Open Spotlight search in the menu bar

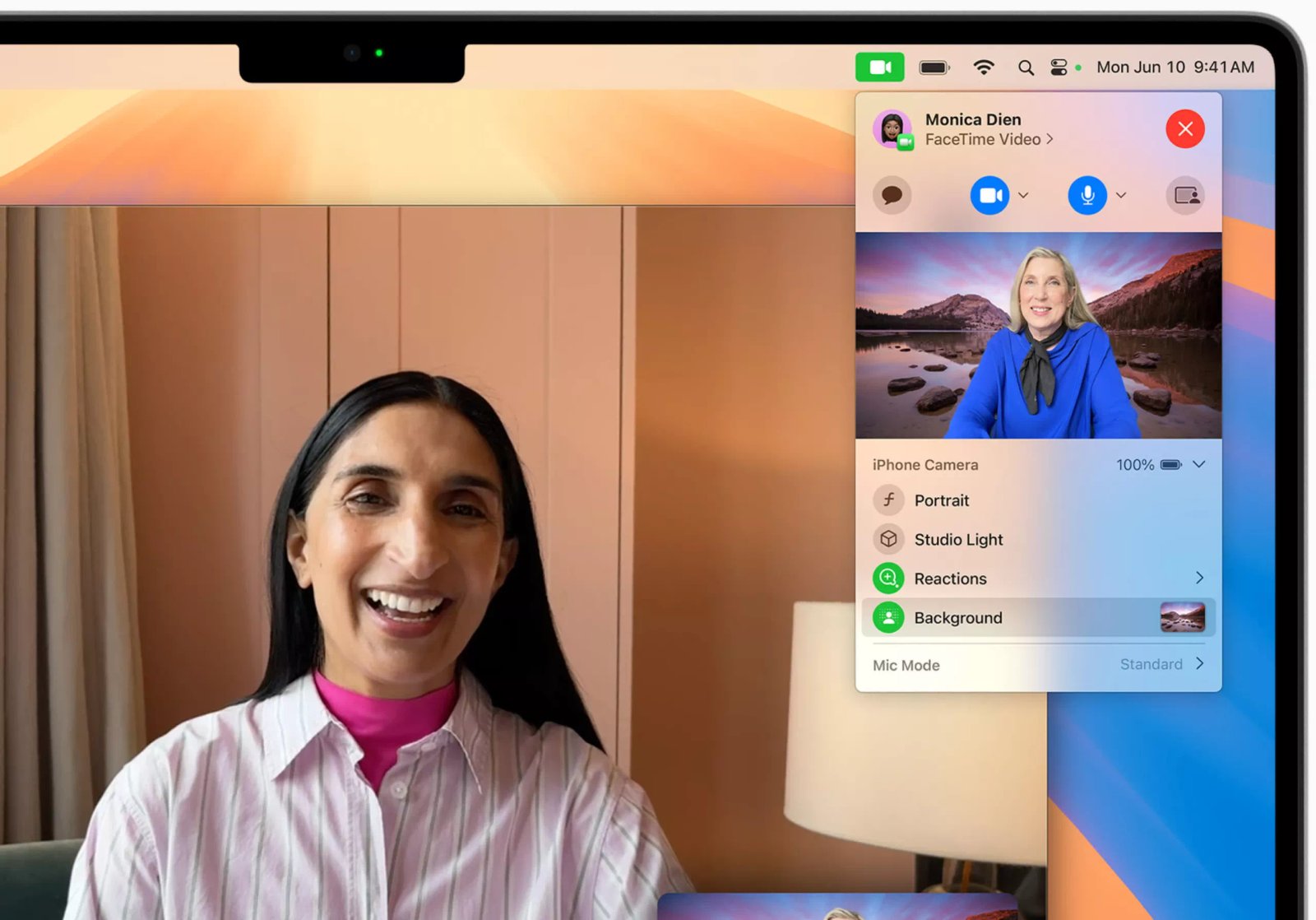1025,67
